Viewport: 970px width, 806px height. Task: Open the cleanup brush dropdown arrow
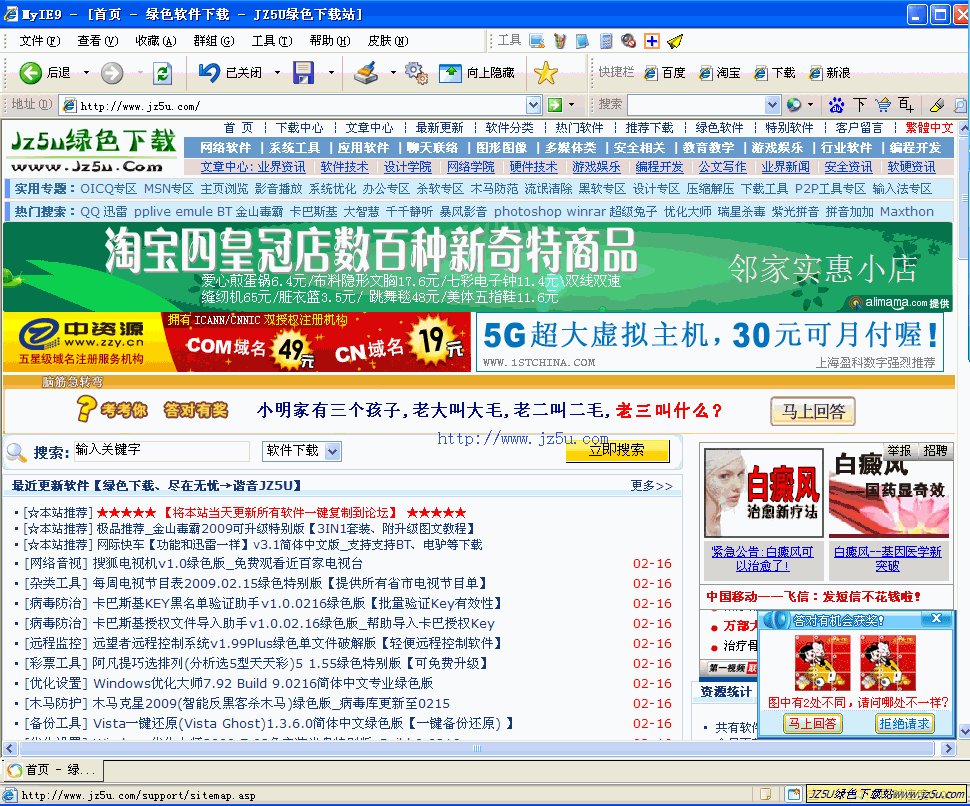pos(393,73)
